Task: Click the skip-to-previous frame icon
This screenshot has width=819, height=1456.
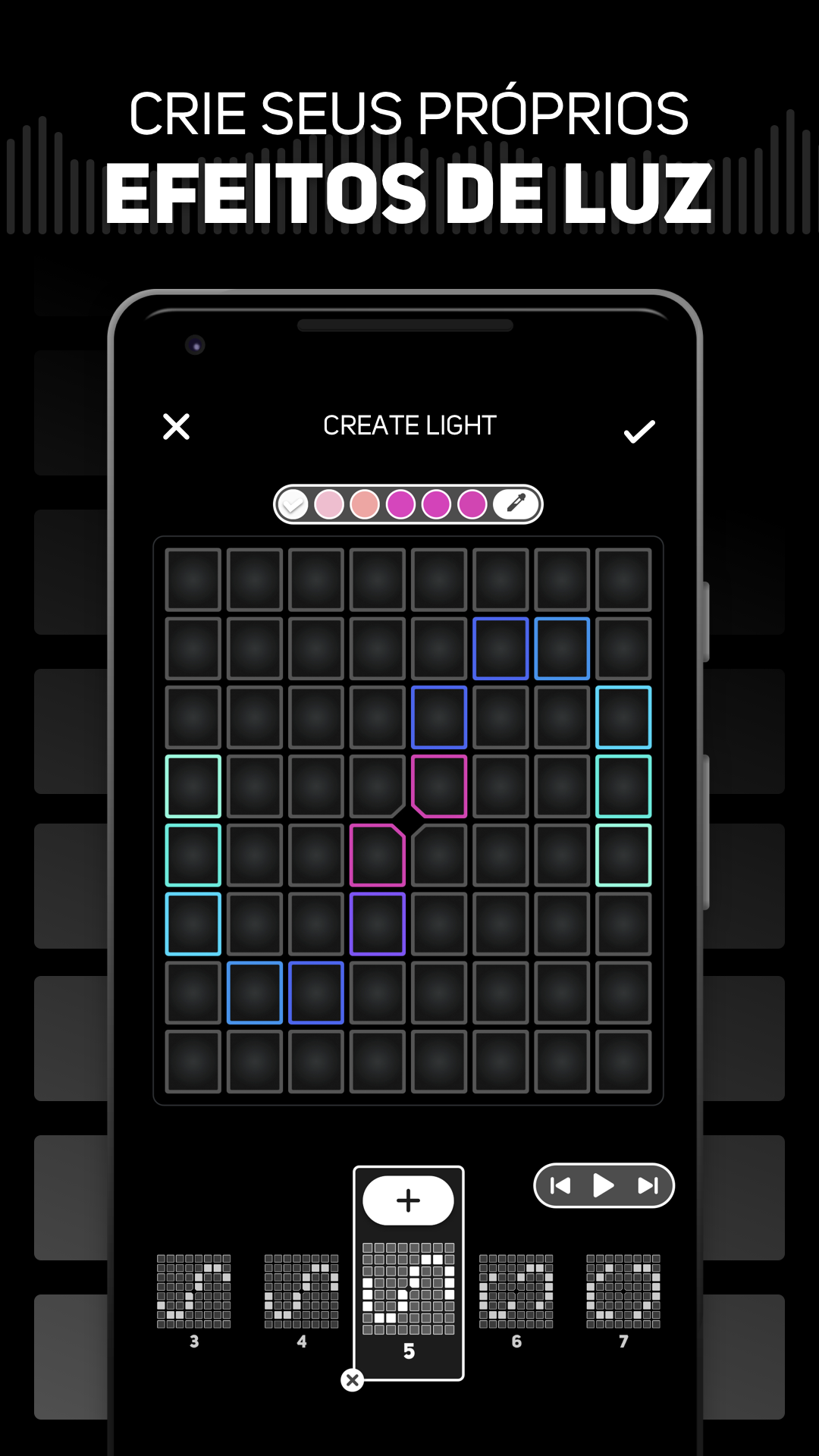Action: click(x=560, y=1185)
